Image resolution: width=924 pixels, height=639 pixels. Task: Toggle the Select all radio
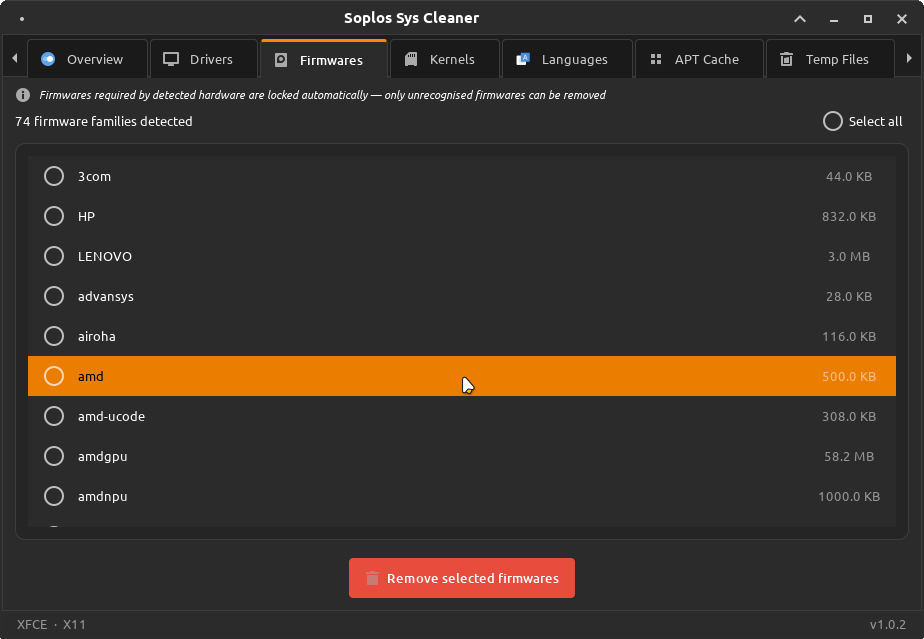833,121
